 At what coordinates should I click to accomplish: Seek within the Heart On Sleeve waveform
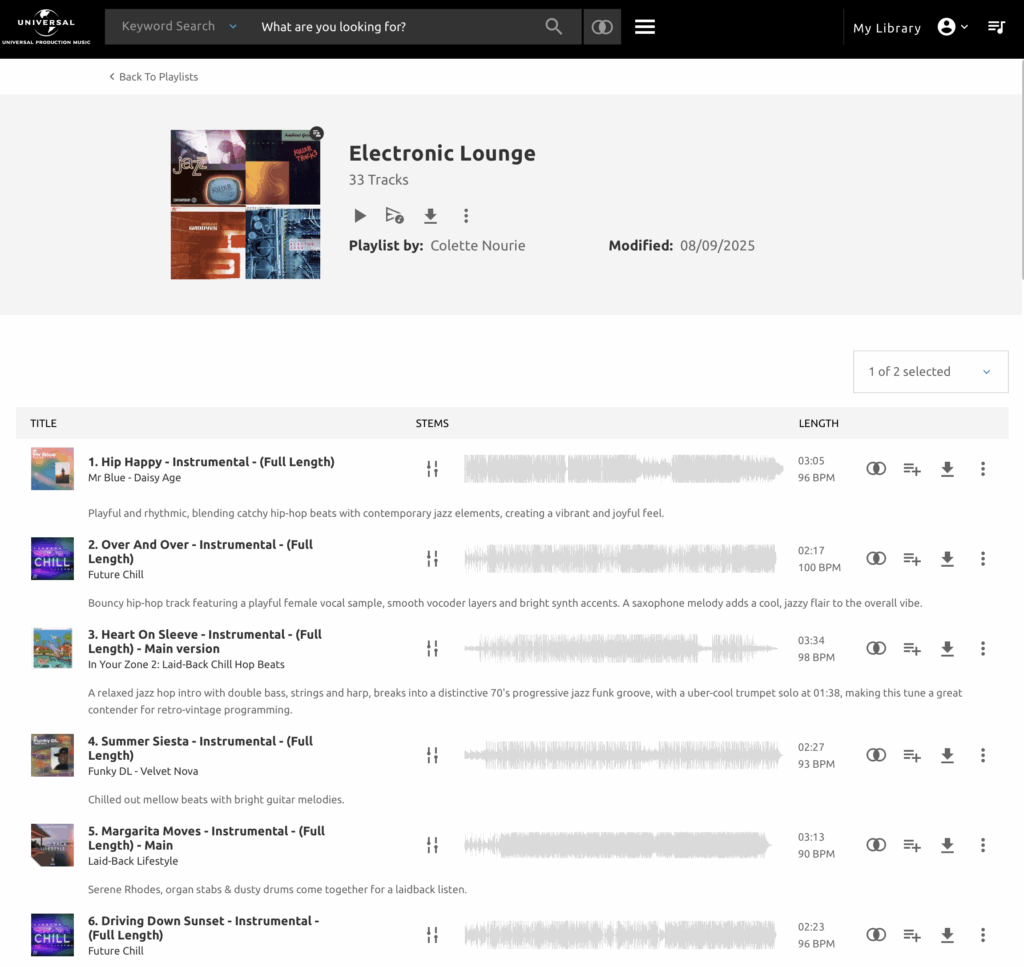pos(620,648)
